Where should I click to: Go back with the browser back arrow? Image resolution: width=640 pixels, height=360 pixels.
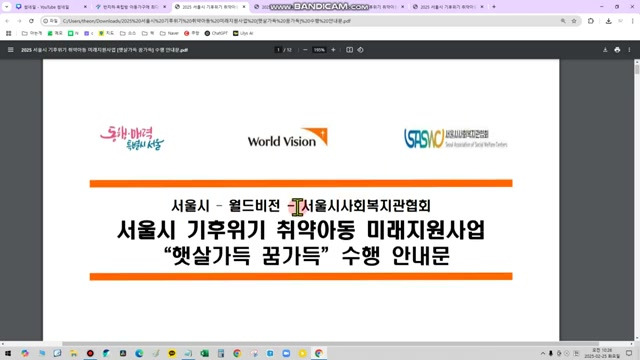click(x=7, y=21)
